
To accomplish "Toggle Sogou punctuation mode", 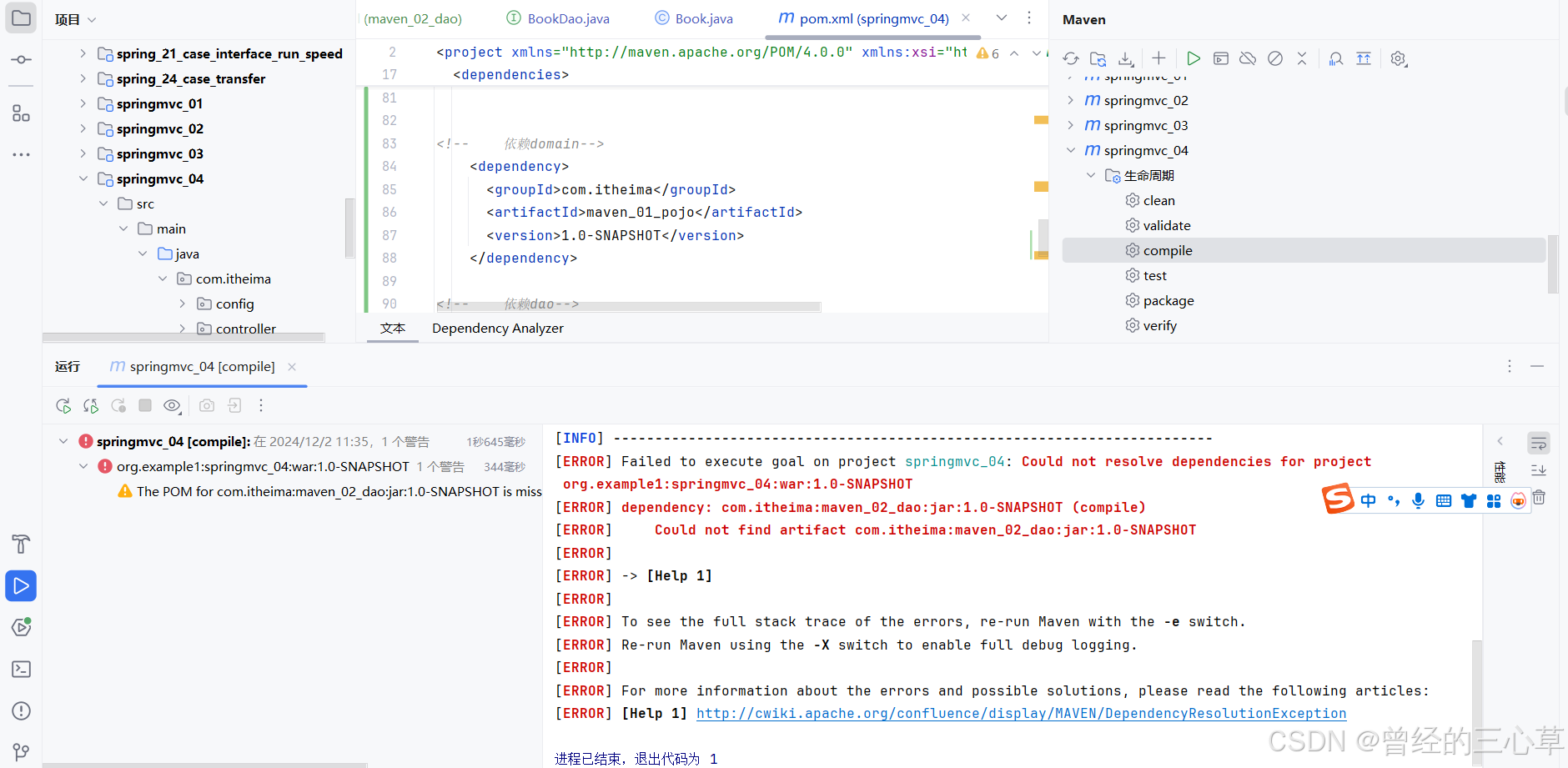I will tap(1394, 500).
